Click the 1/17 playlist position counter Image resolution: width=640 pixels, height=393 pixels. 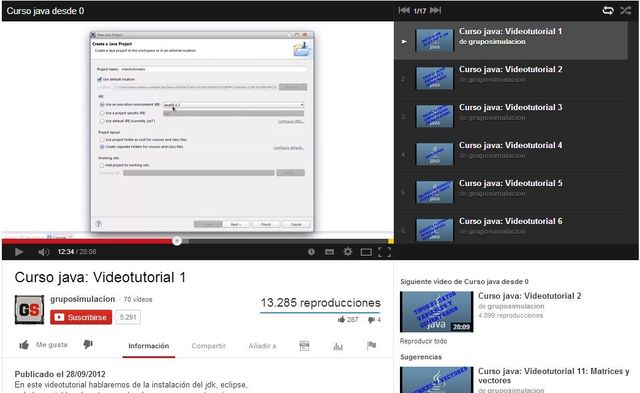(x=420, y=11)
